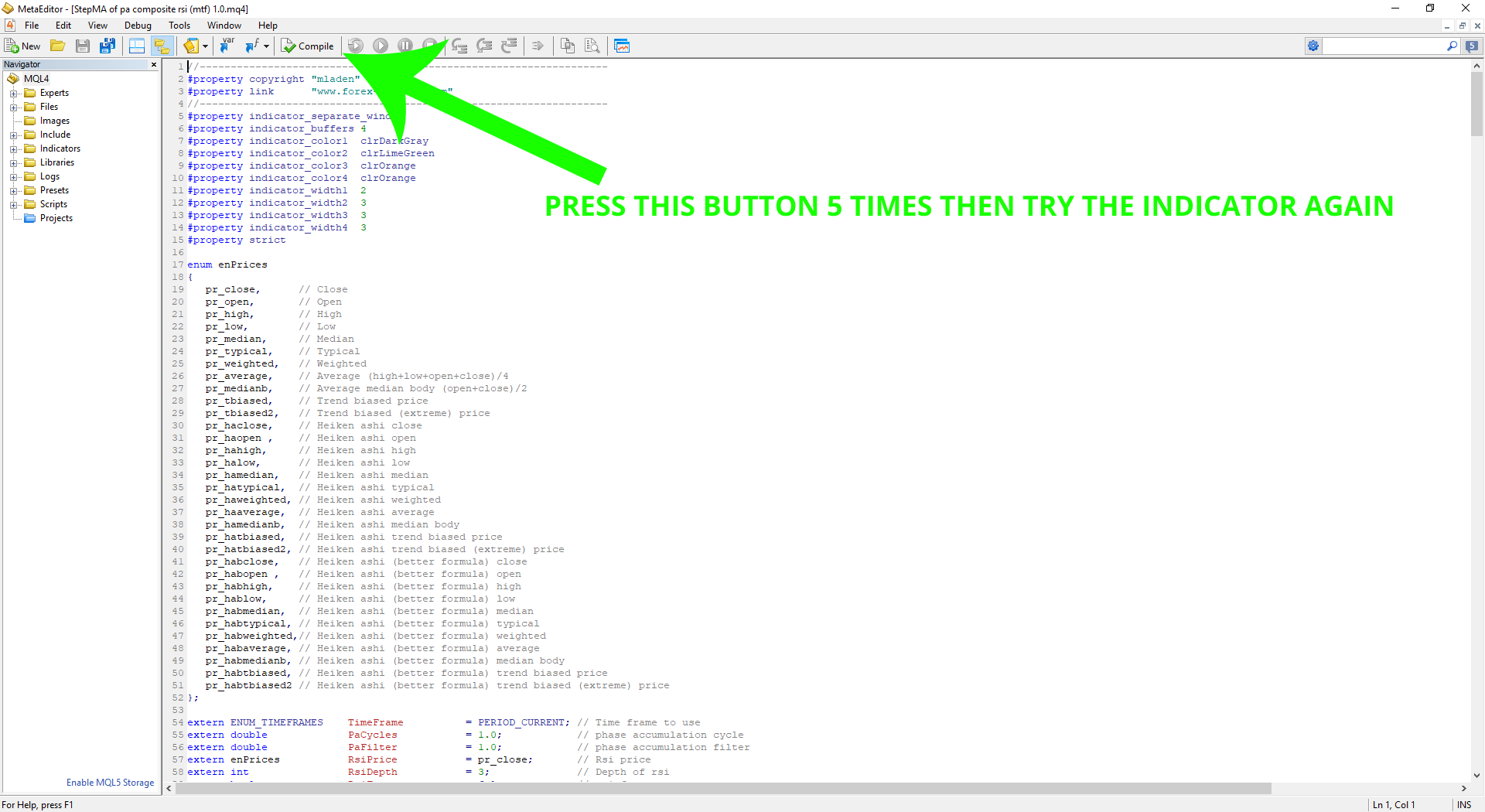The height and width of the screenshot is (812, 1485).
Task: Expand the Files folder tree node
Action: (13, 107)
